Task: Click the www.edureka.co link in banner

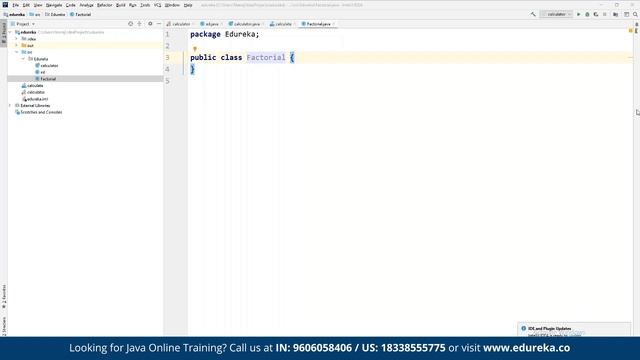Action: (x=527, y=348)
